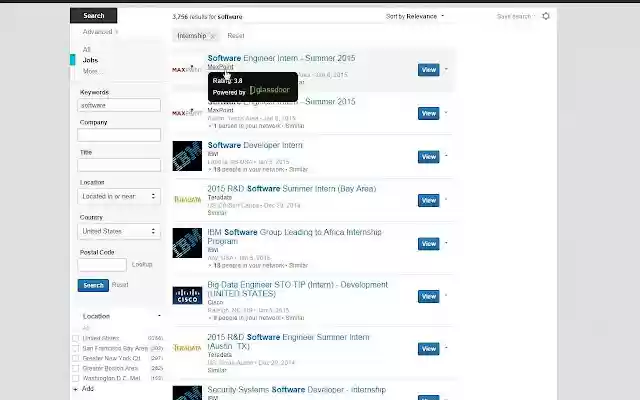Click the Postal Code Lookup link
Viewport: 640px width, 400px height.
tap(142, 264)
